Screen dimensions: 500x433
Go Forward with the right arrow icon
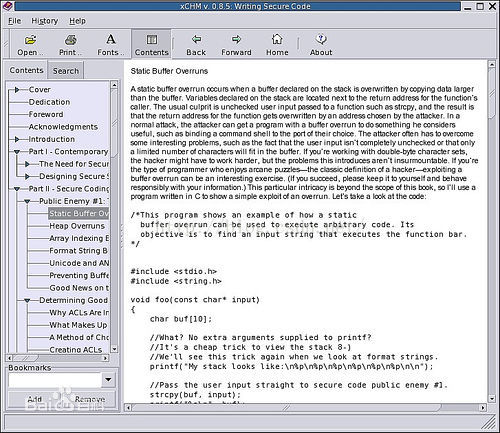[x=236, y=39]
